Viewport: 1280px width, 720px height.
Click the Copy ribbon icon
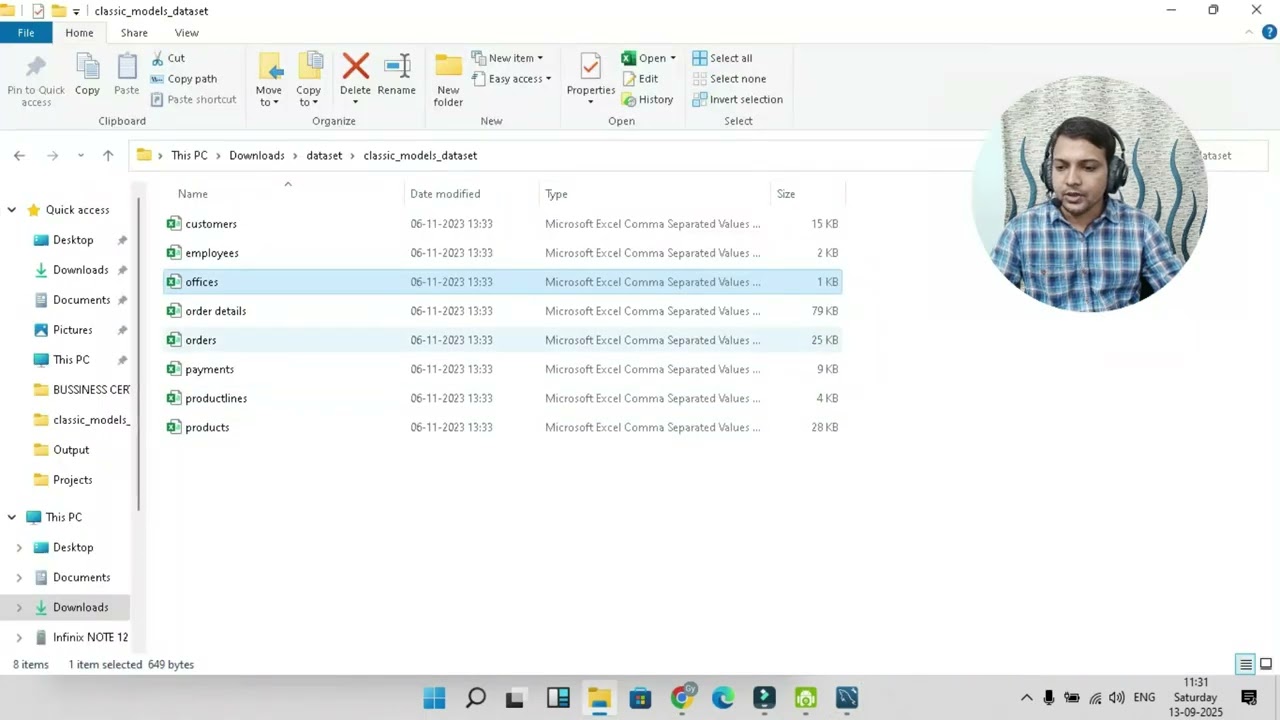coord(87,76)
